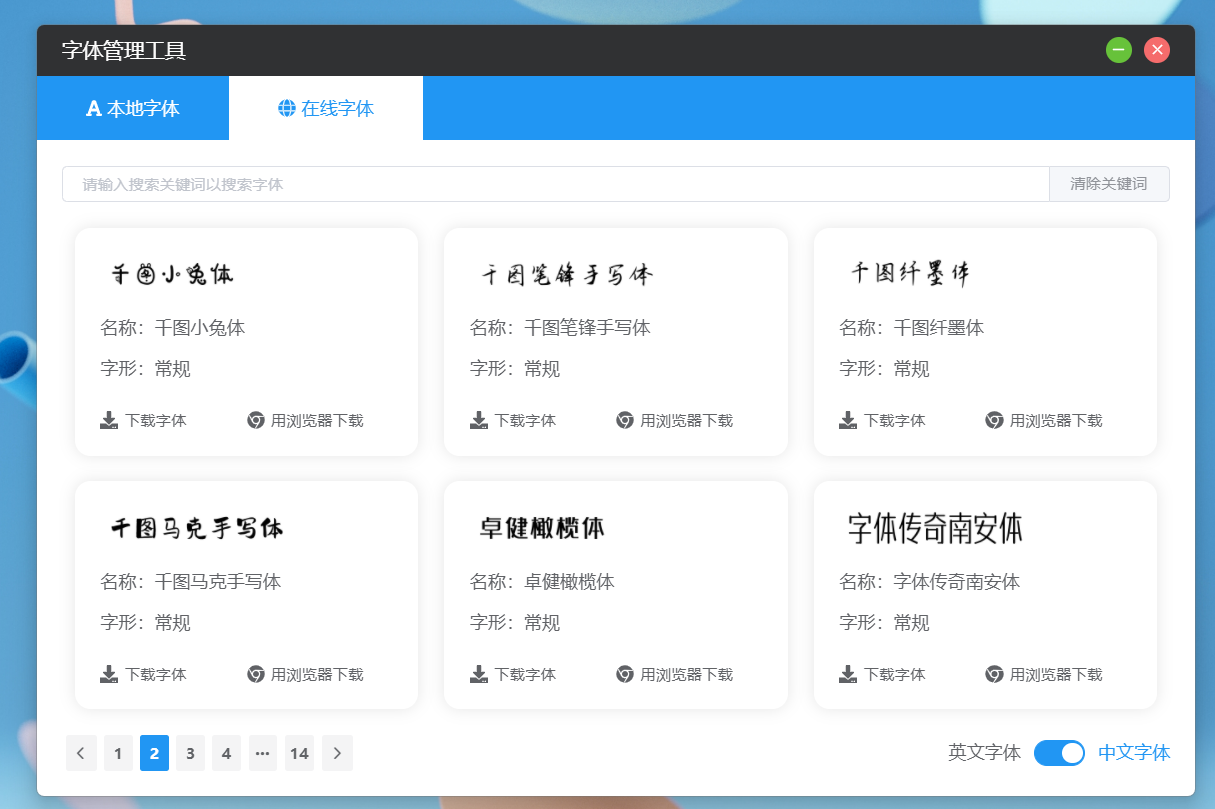Click 千图笔锋手写体 font preview image
Image resolution: width=1215 pixels, height=809 pixels.
point(566,274)
